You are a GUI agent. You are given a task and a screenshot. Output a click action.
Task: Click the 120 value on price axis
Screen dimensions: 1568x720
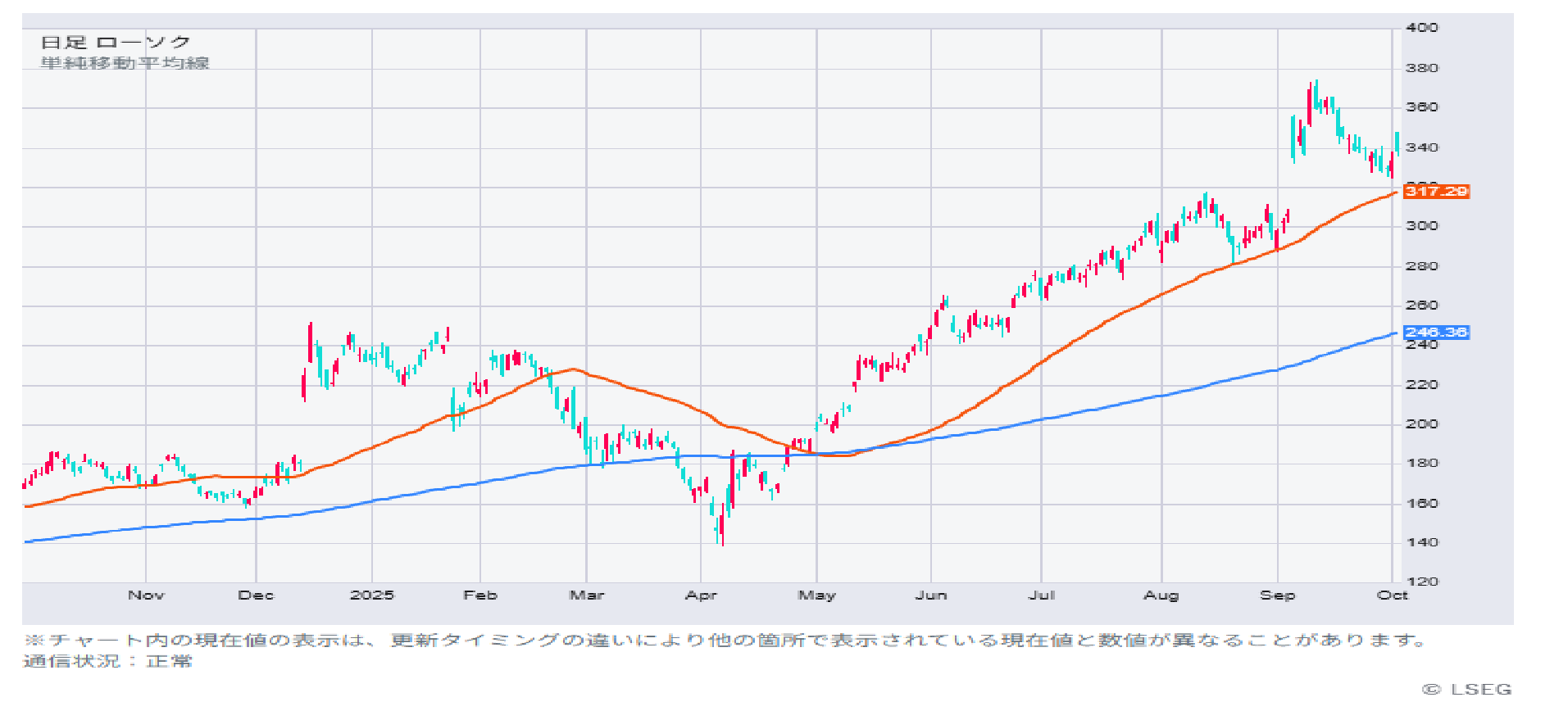1421,582
